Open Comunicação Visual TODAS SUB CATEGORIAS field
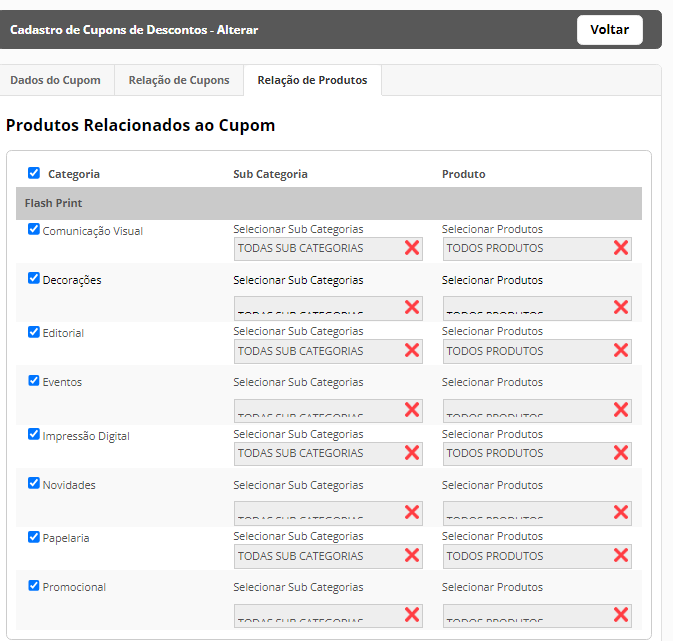Viewport: 673px width, 641px height. [x=328, y=249]
